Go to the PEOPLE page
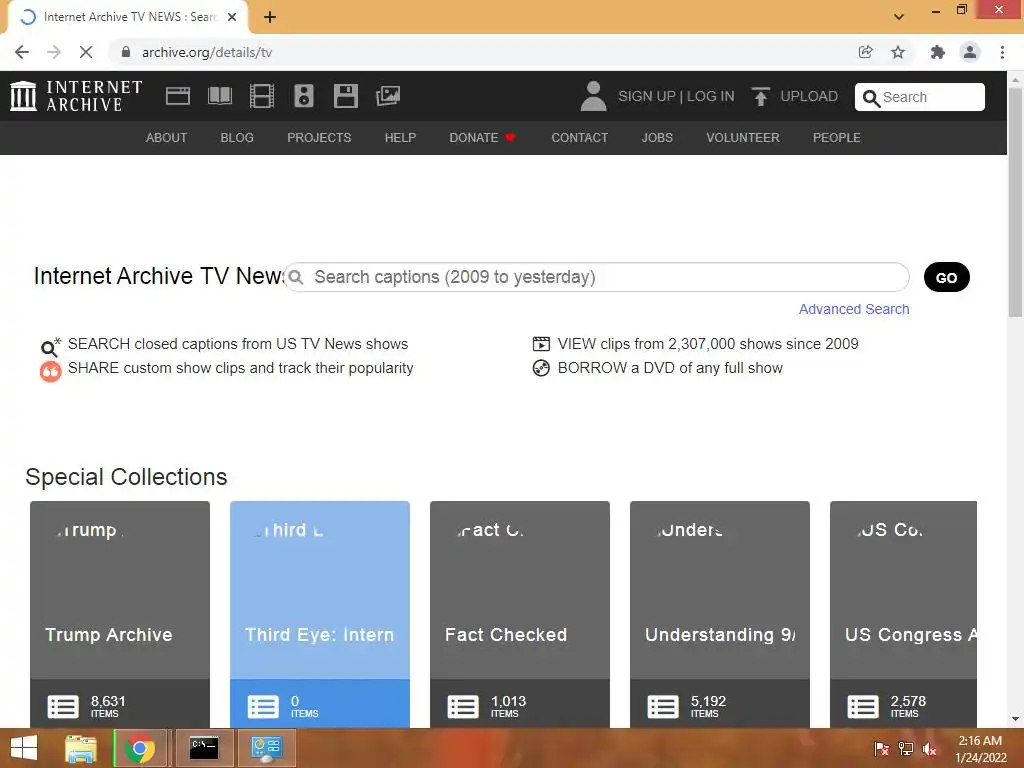This screenshot has width=1024, height=768. pyautogui.click(x=837, y=138)
